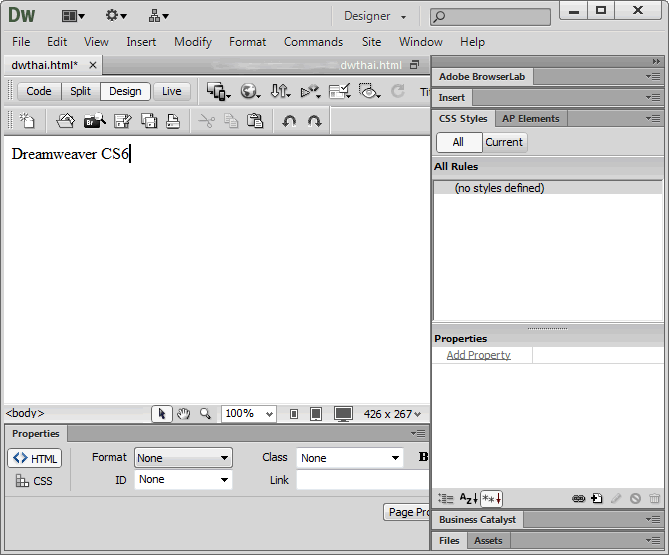The width and height of the screenshot is (669, 555).
Task: Click the Cut scissors icon
Action: (207, 121)
